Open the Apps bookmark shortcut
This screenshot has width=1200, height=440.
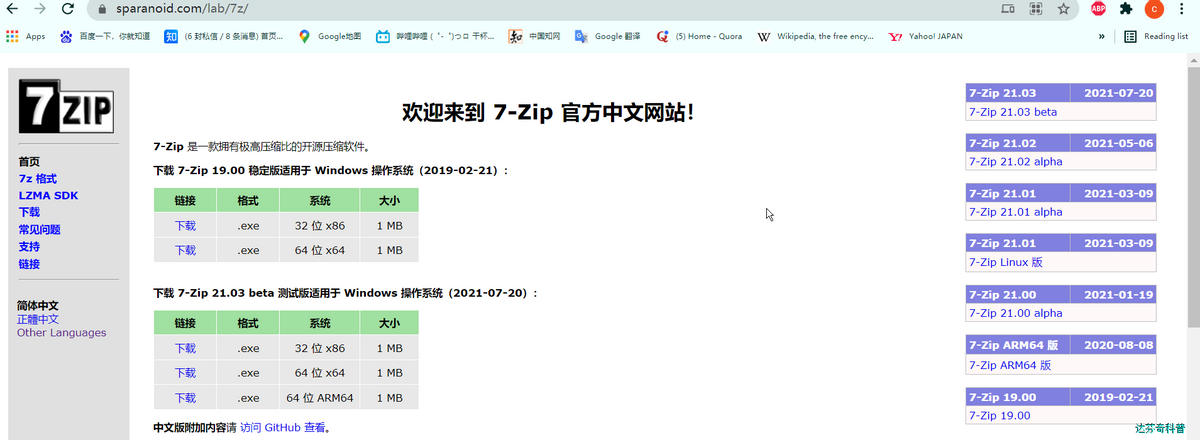coord(26,36)
